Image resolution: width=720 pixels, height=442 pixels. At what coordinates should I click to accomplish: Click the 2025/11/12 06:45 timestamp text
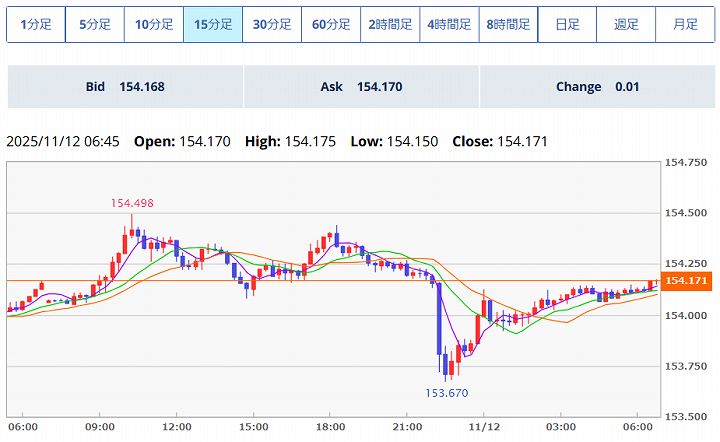(x=63, y=142)
